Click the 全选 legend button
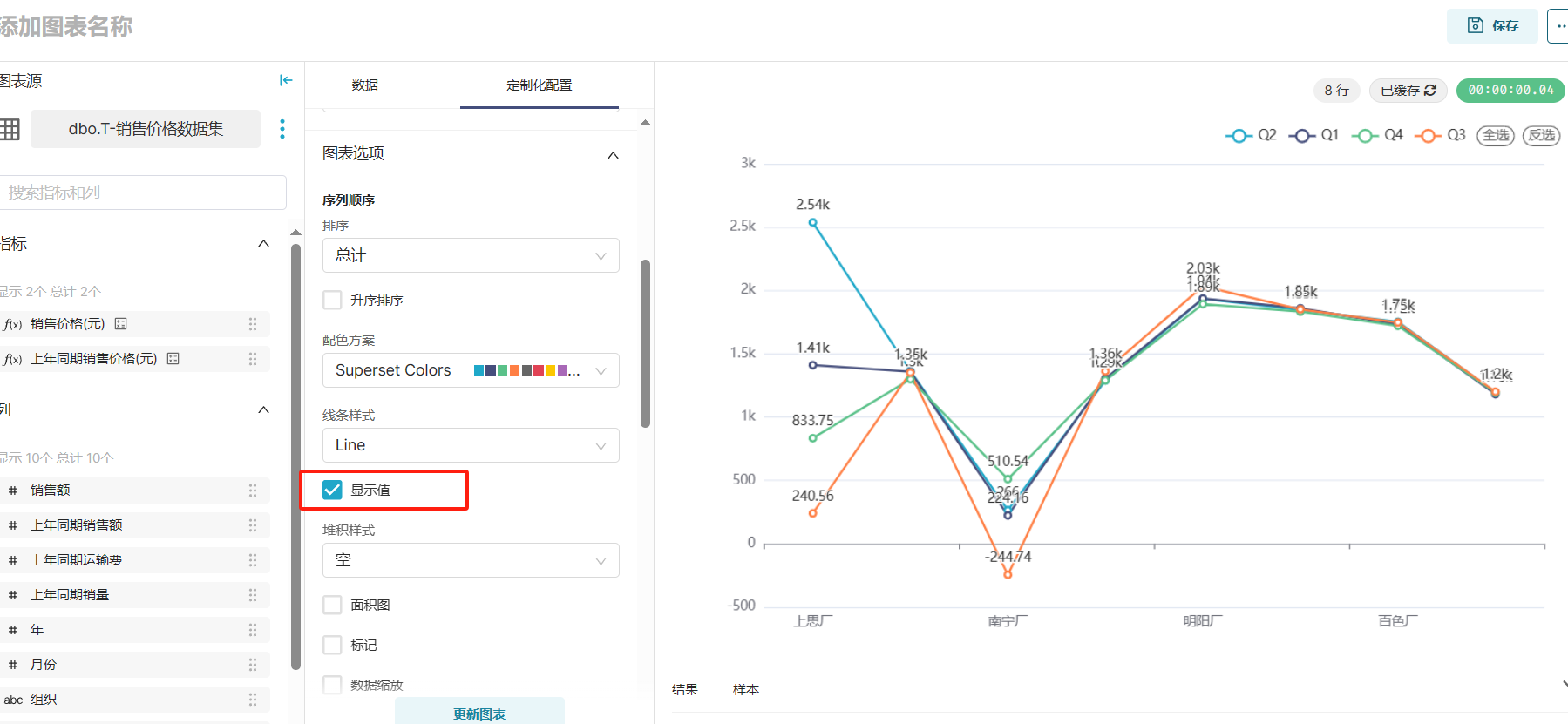This screenshot has width=1568, height=724. pos(1496,135)
